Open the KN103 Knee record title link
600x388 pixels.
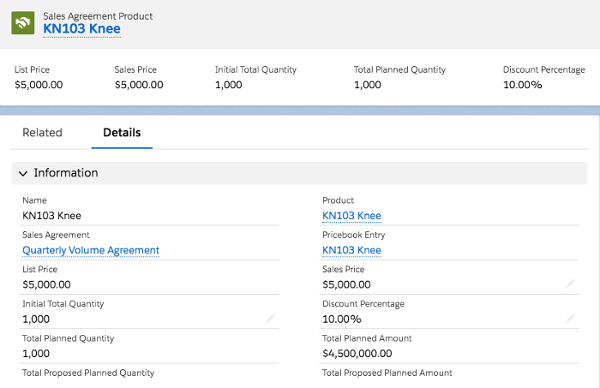(x=82, y=29)
